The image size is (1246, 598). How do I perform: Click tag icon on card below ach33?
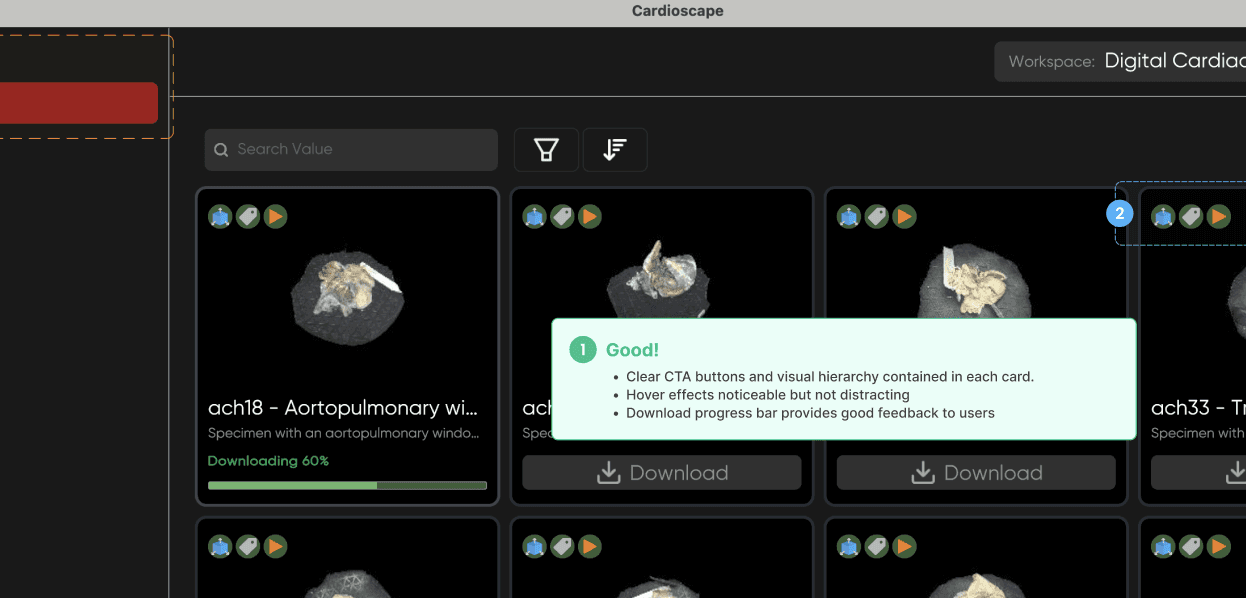click(1191, 546)
